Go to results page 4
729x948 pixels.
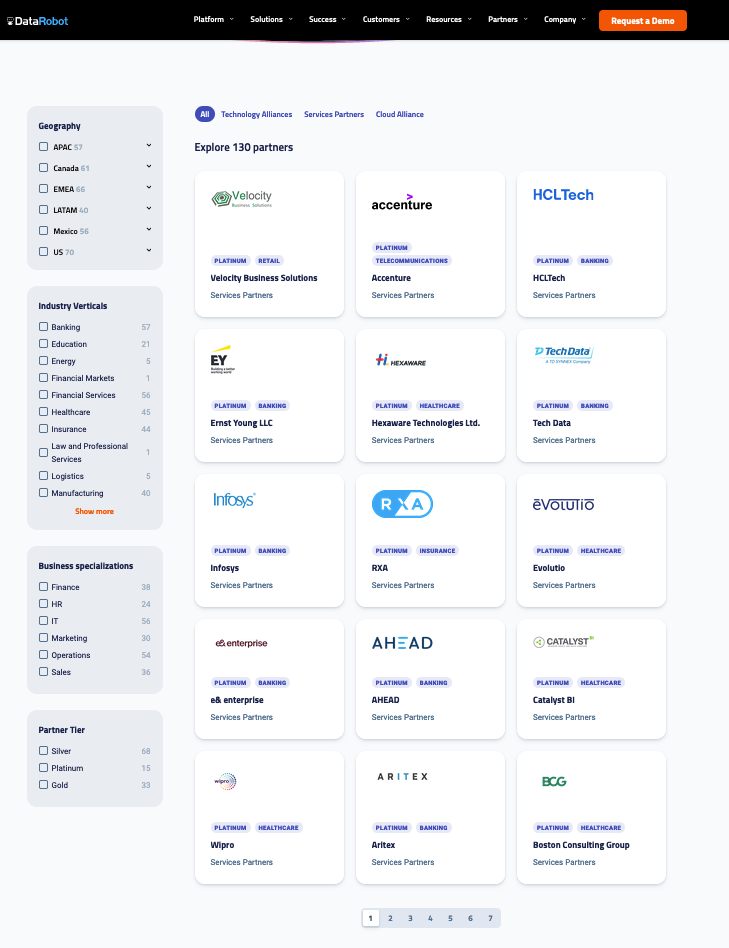(x=430, y=918)
